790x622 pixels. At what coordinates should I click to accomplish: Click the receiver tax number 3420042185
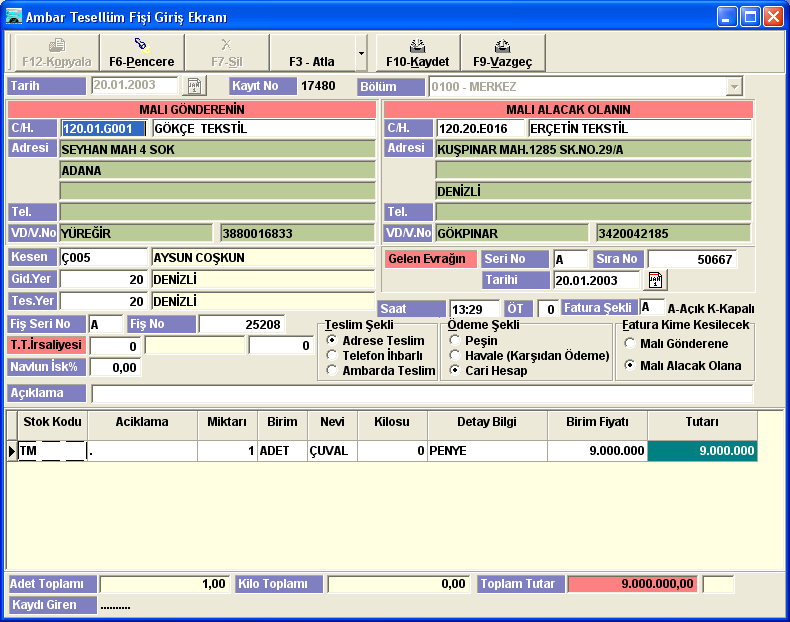[x=674, y=233]
